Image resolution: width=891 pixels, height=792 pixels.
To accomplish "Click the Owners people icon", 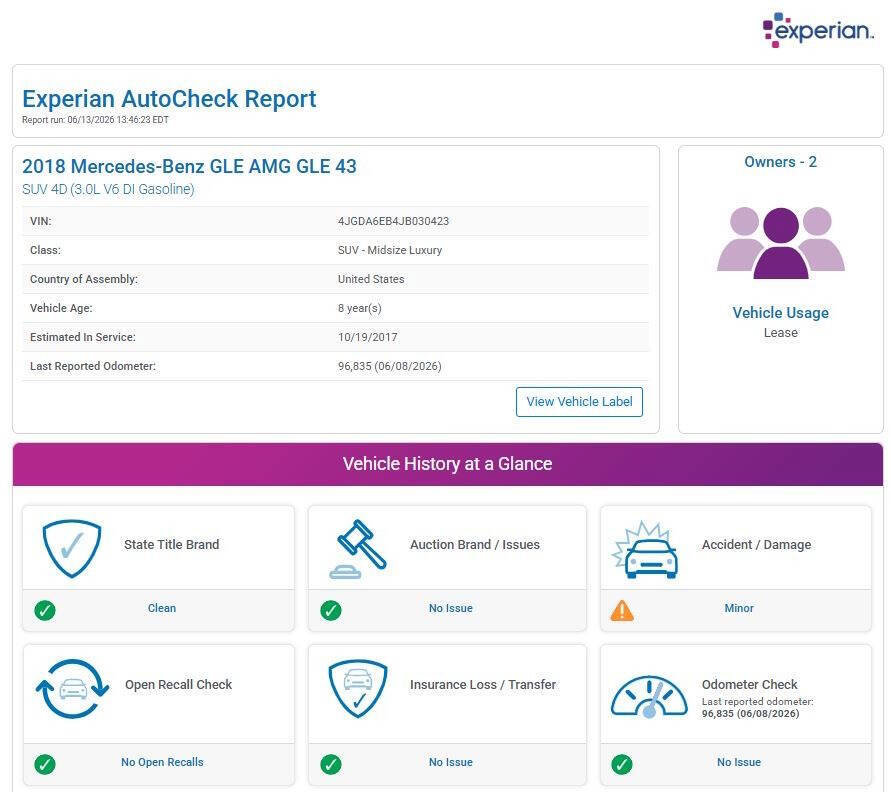I will pos(781,243).
